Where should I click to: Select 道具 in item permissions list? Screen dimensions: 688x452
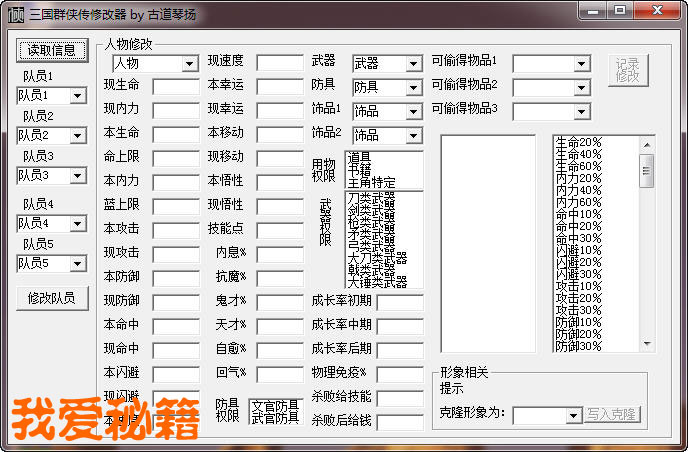tap(359, 157)
